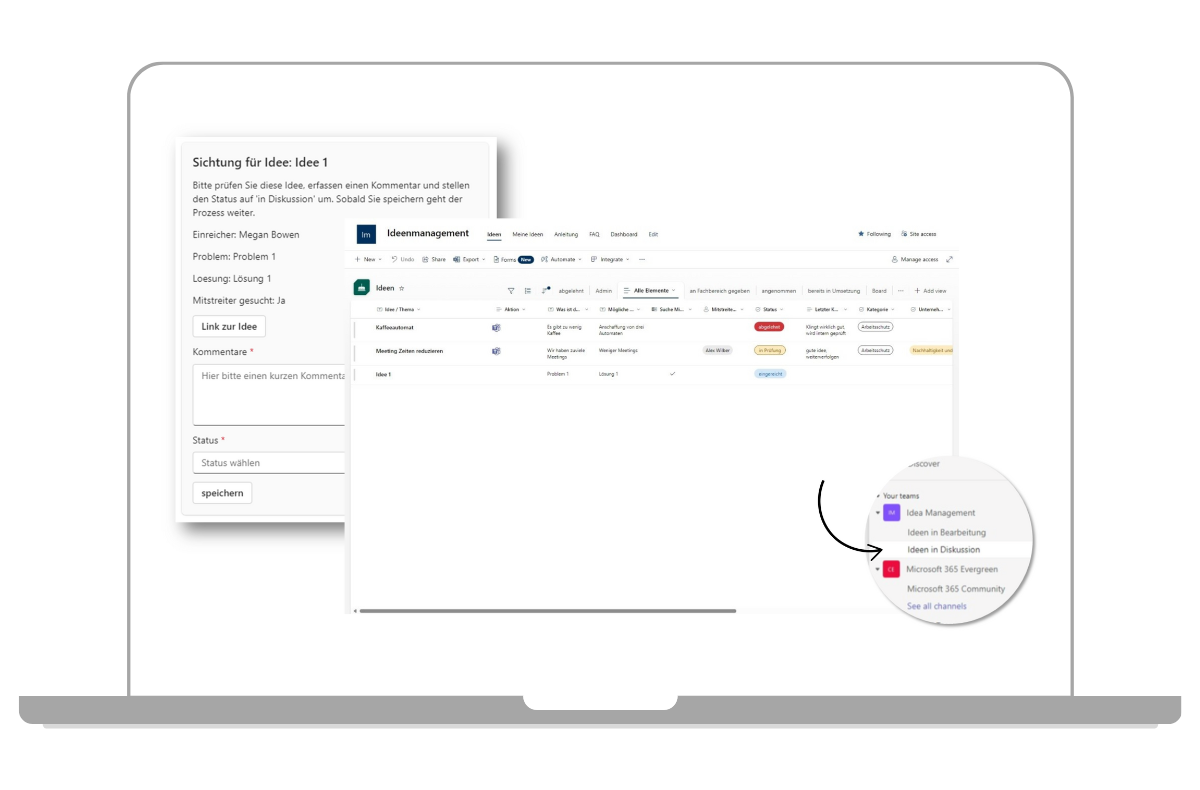The height and width of the screenshot is (790, 1200).
Task: Open the Anleitung navigation tab
Action: coord(566,234)
